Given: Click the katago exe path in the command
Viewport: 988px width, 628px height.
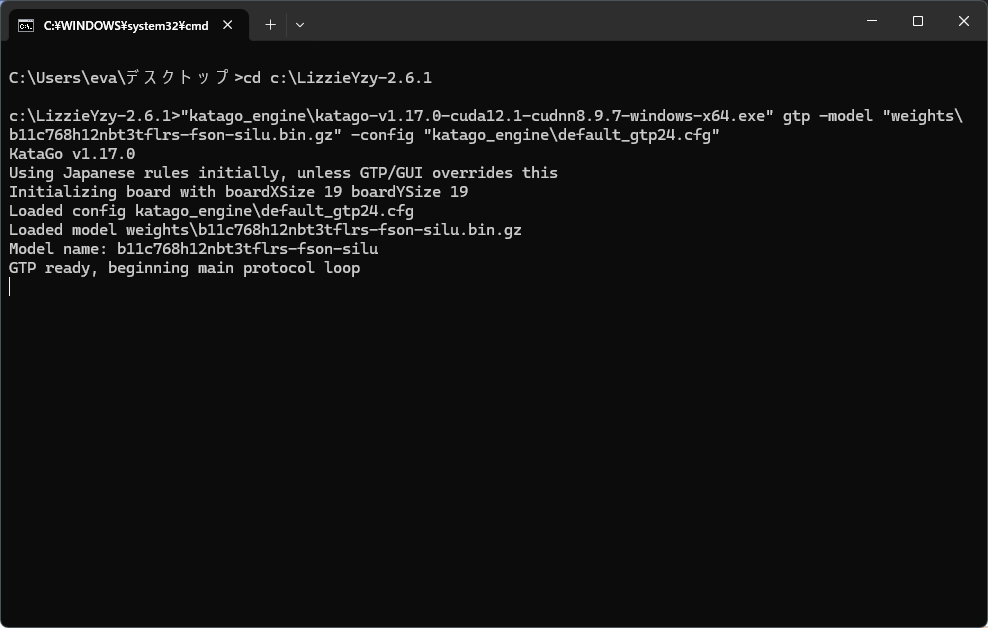Looking at the screenshot, I should (477, 116).
